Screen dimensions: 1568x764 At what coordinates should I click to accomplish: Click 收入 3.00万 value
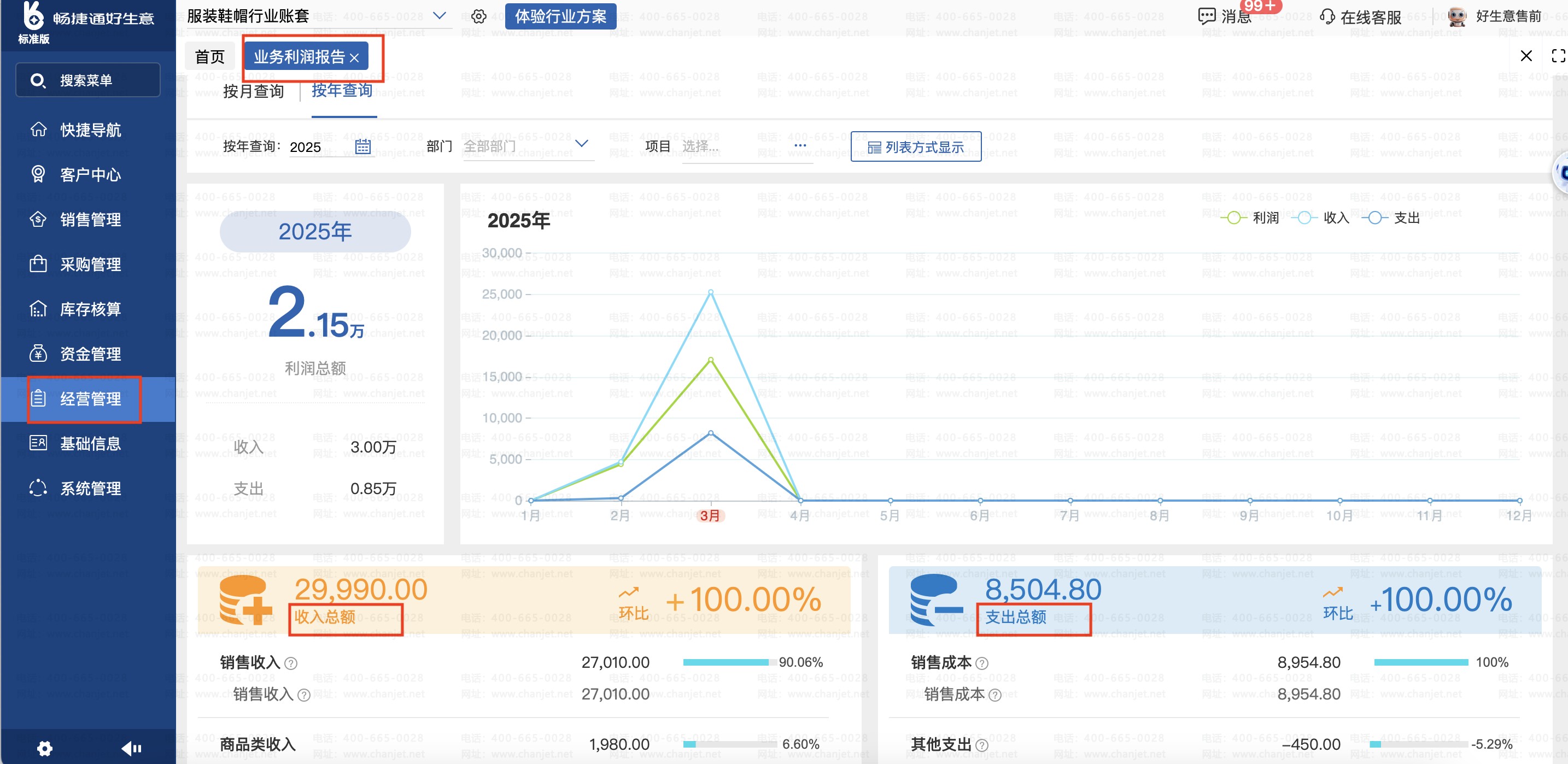pos(373,447)
